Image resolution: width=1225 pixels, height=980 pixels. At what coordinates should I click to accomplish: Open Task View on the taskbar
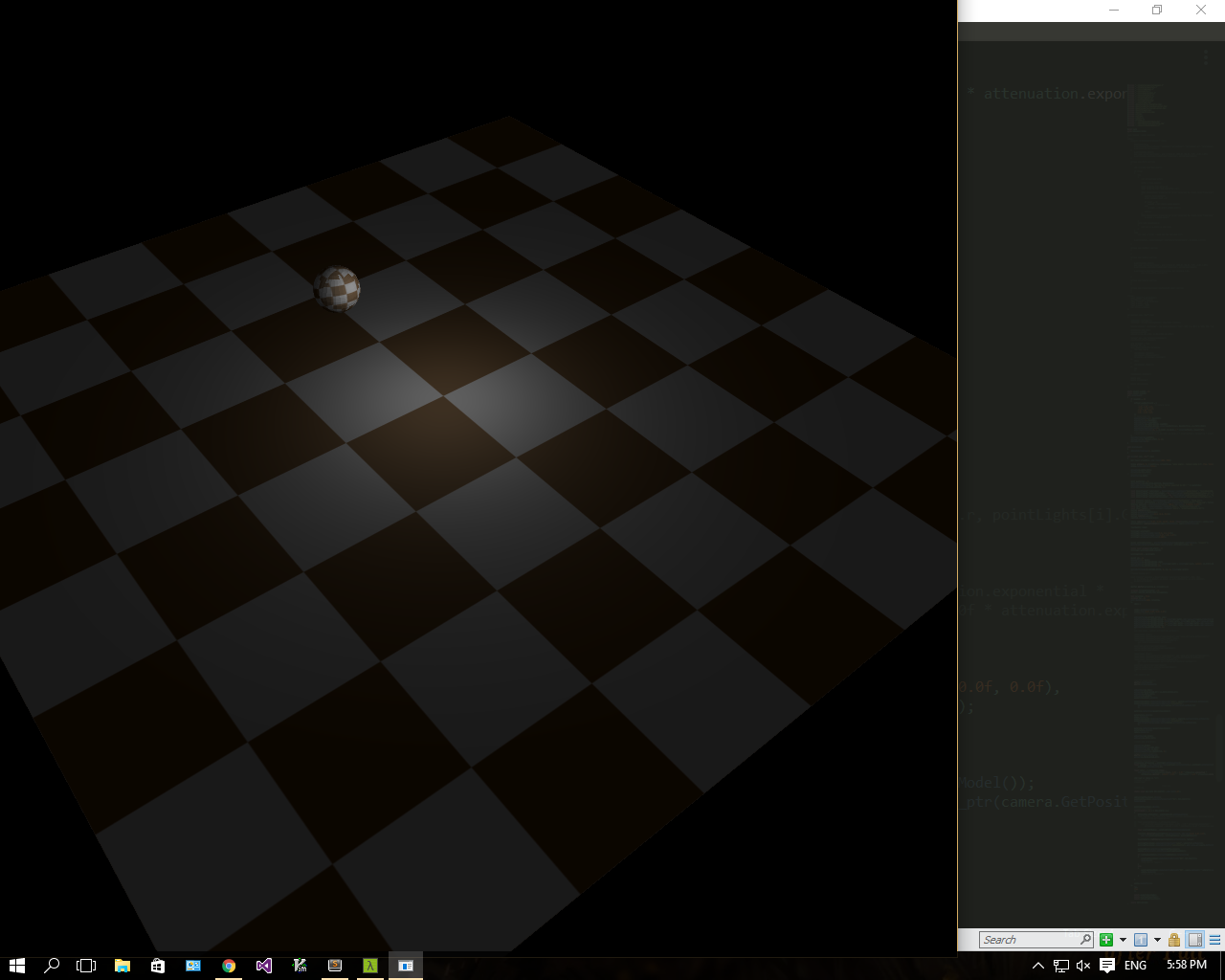point(86,966)
